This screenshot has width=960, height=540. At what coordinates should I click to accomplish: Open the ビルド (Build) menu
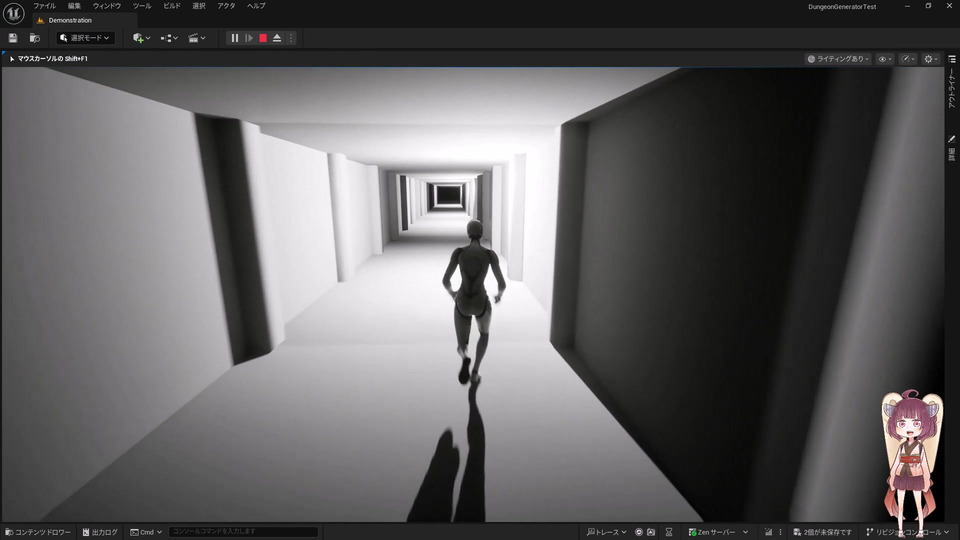[171, 6]
